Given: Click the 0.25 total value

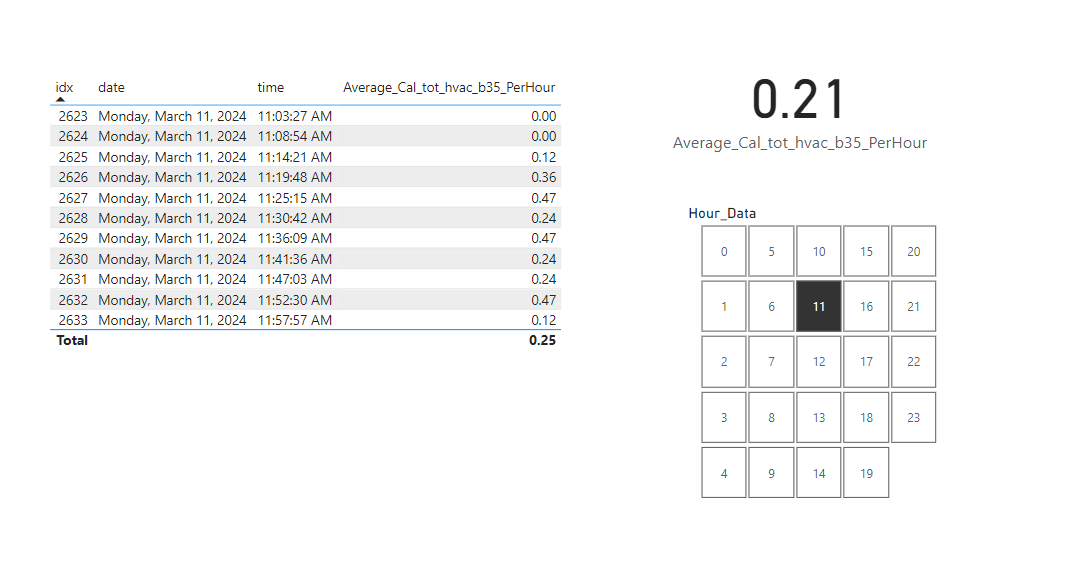Looking at the screenshot, I should pos(542,341).
